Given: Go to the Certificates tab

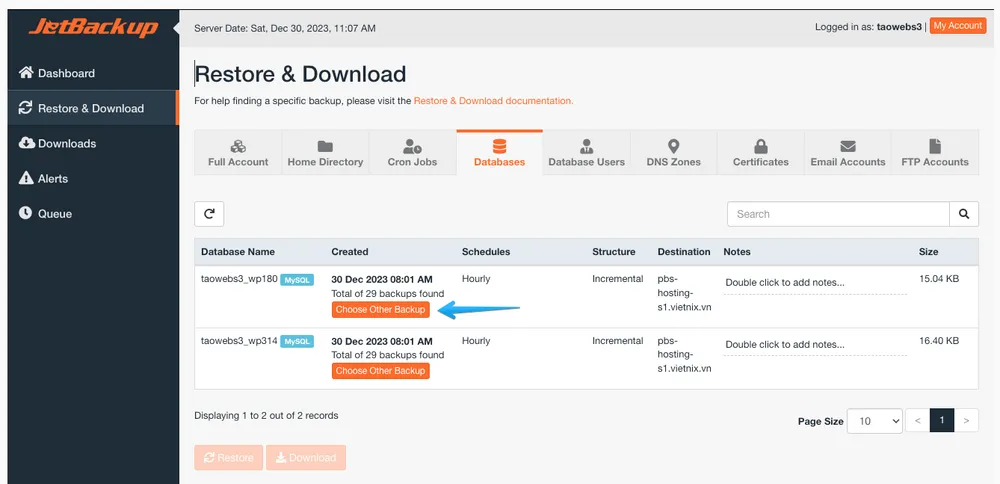Looking at the screenshot, I should coord(760,153).
